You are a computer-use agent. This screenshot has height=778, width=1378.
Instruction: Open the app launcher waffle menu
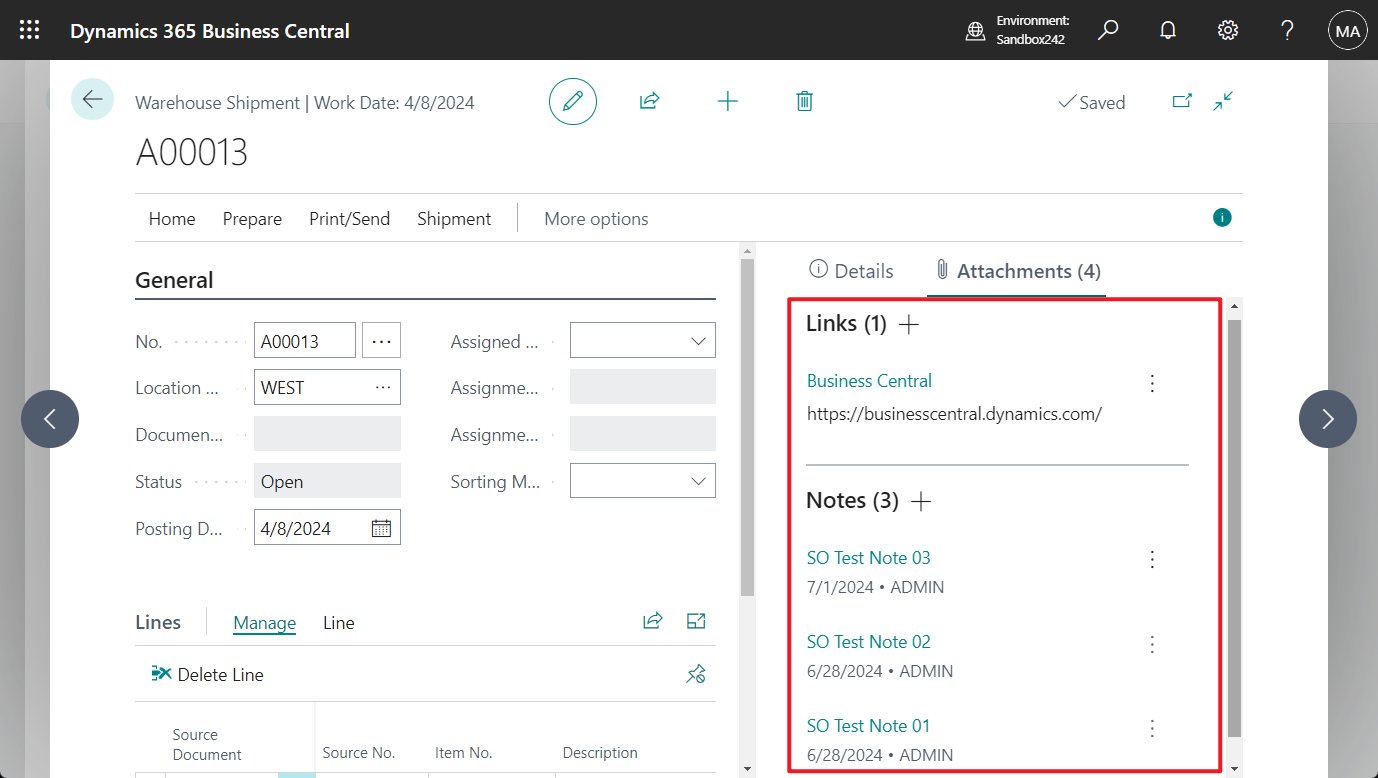(30, 31)
